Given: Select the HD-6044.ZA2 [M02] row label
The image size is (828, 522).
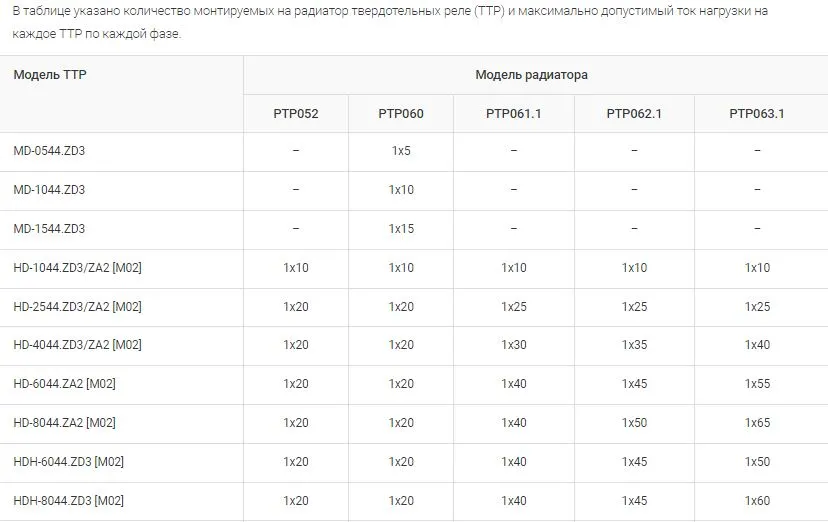Looking at the screenshot, I should 65,384.
